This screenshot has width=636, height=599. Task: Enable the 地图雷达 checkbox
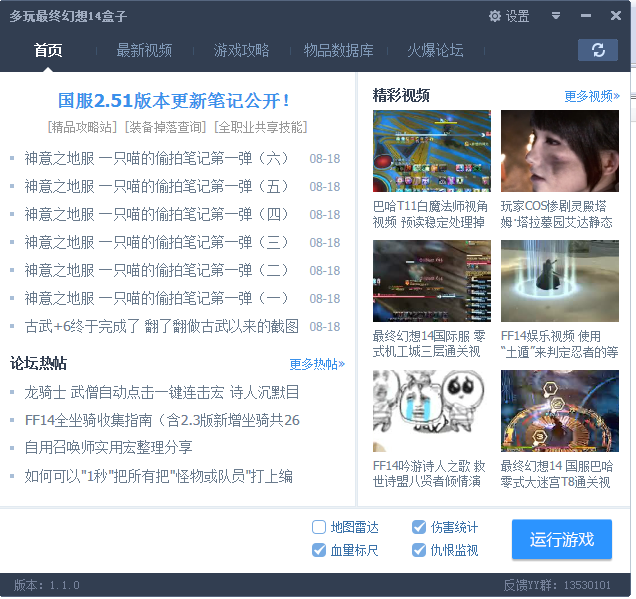pos(319,527)
